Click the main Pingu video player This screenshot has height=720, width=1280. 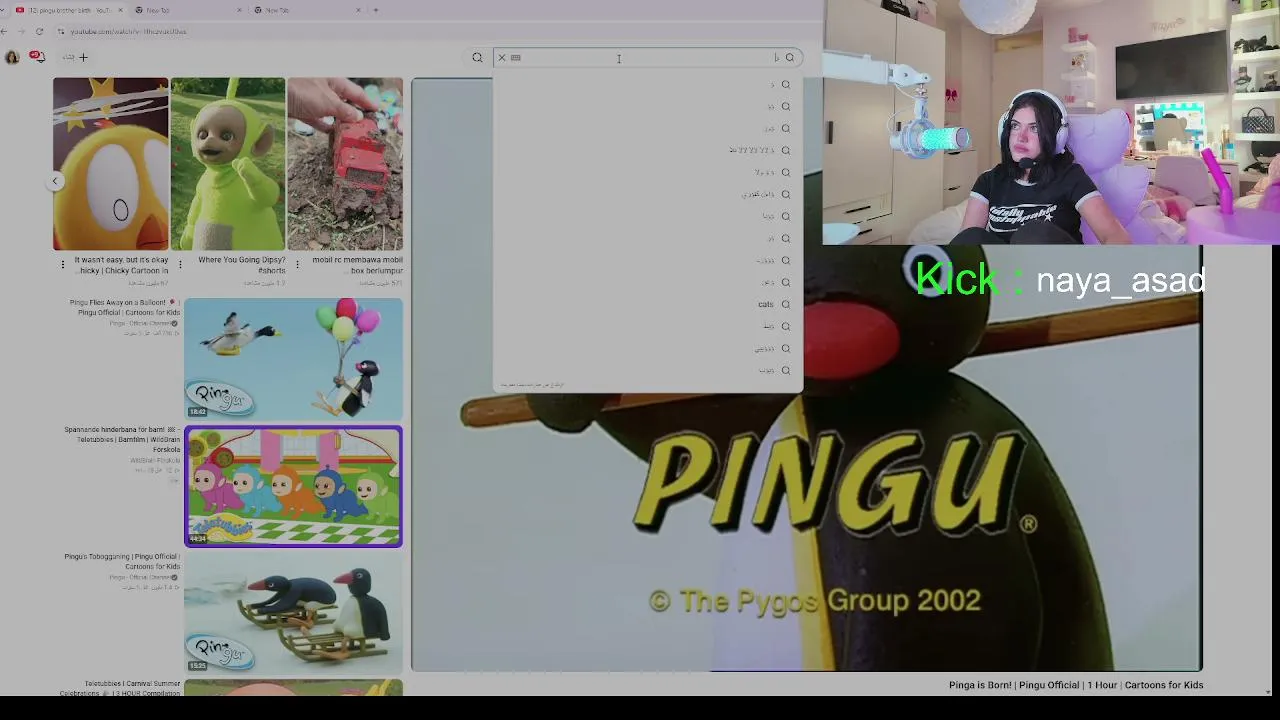click(x=807, y=375)
